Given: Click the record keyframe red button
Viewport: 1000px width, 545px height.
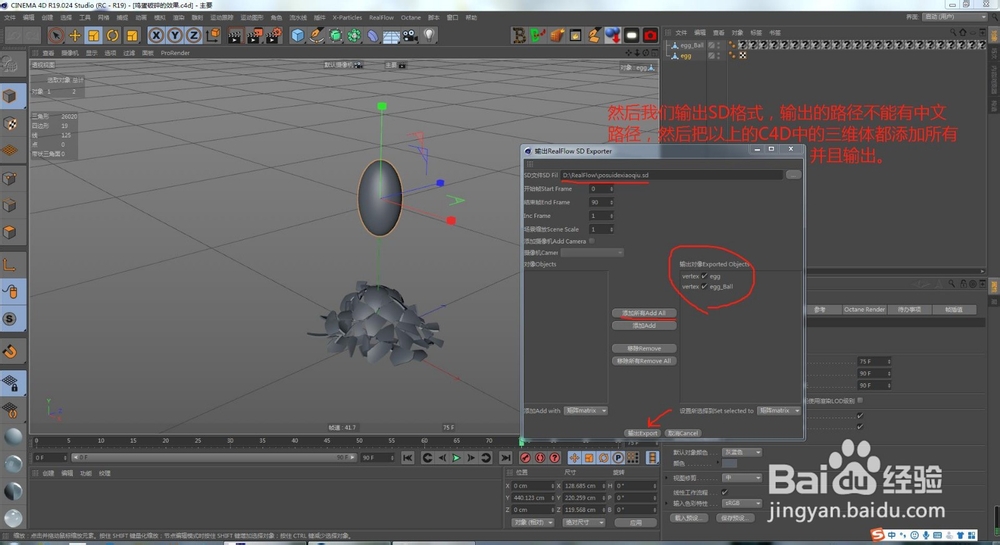Looking at the screenshot, I should [526, 458].
